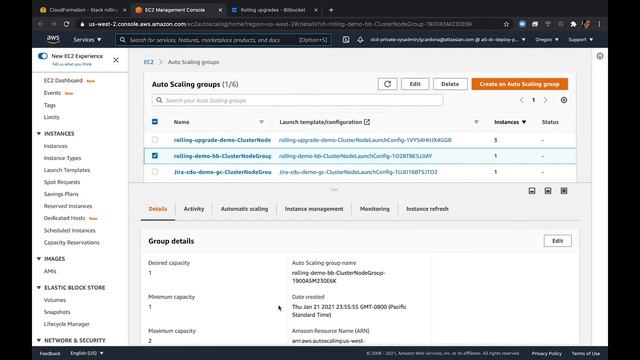
Task: Open the English (US) language dropdown
Action: point(87,353)
